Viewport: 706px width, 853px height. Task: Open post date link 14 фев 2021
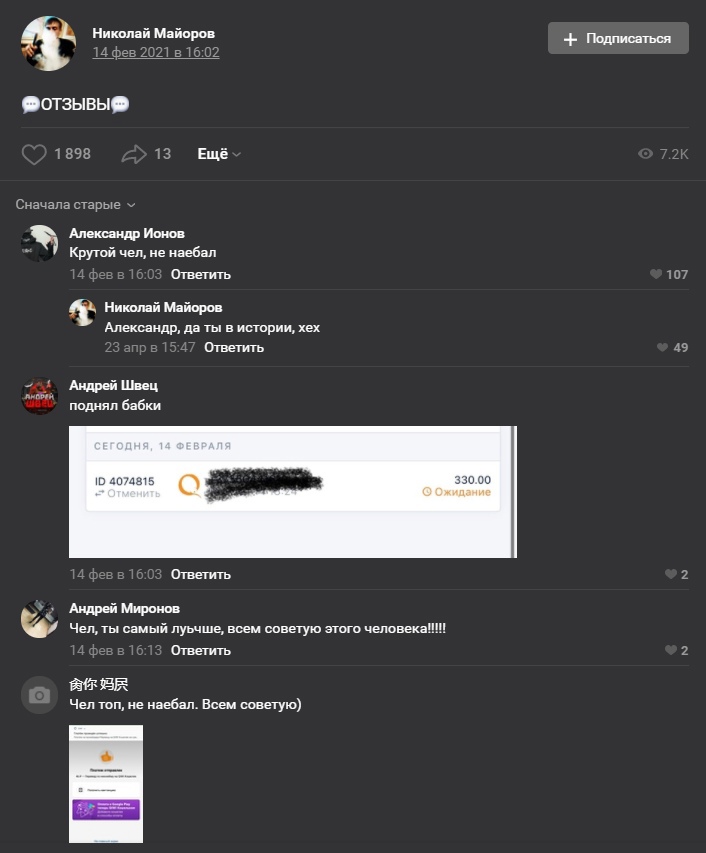point(156,52)
